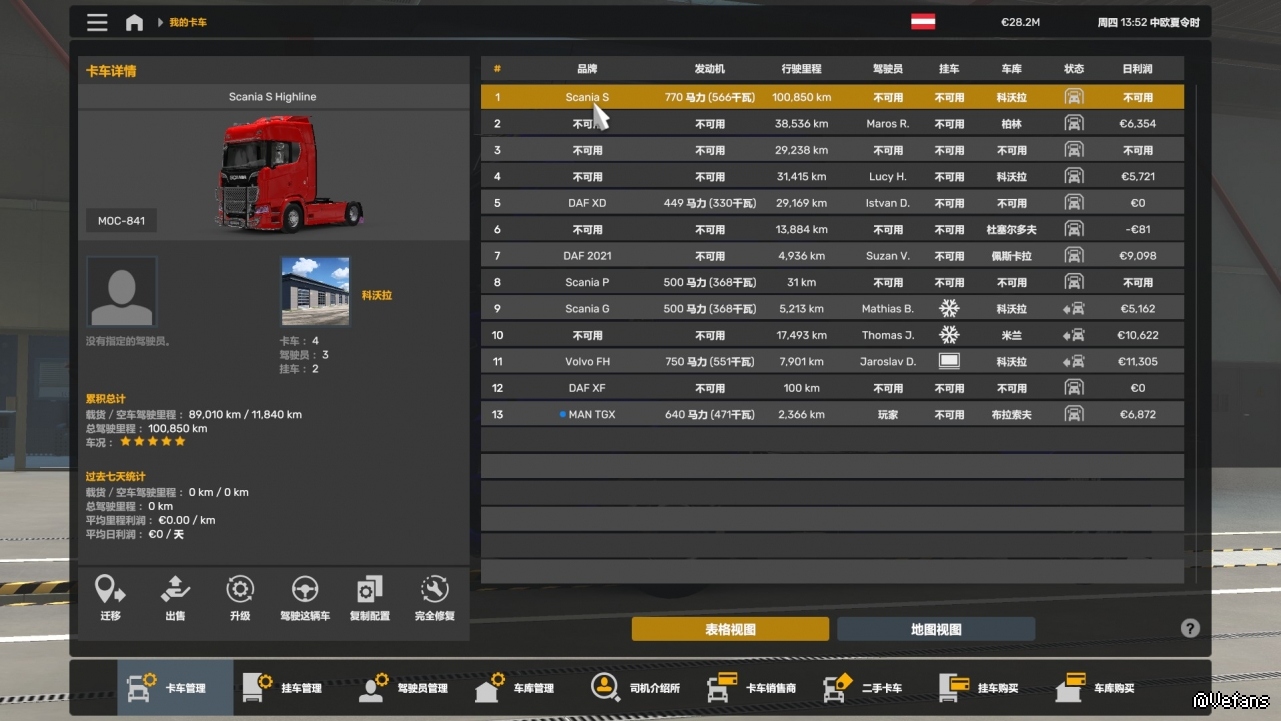Open the 卡车销售商 truck dealer tab
1281x721 pixels.
tap(755, 687)
